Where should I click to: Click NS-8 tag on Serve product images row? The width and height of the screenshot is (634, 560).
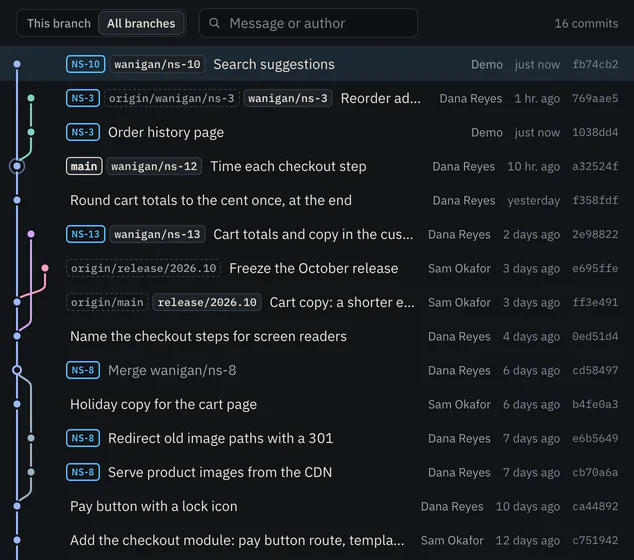pos(82,472)
